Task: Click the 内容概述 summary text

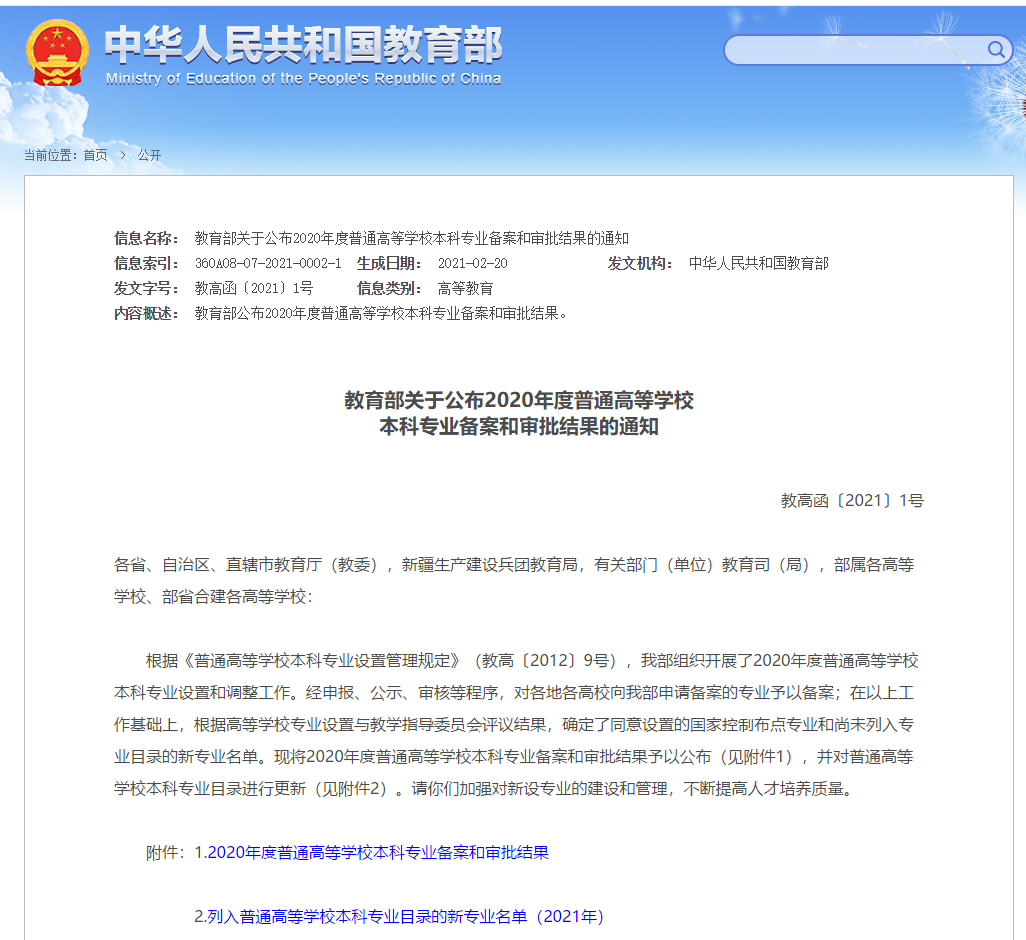Action: 381,313
